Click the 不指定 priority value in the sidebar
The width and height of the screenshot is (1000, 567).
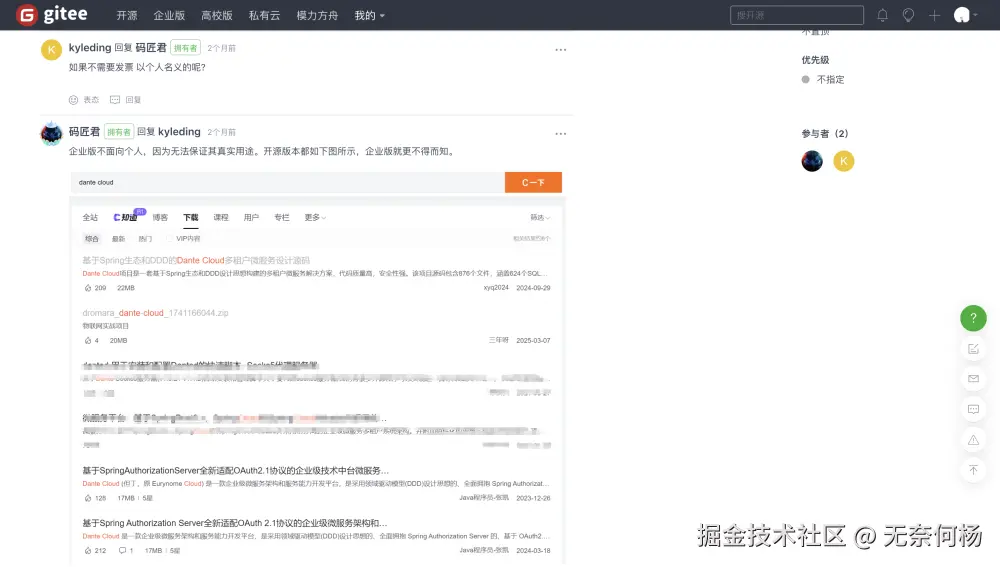830,80
